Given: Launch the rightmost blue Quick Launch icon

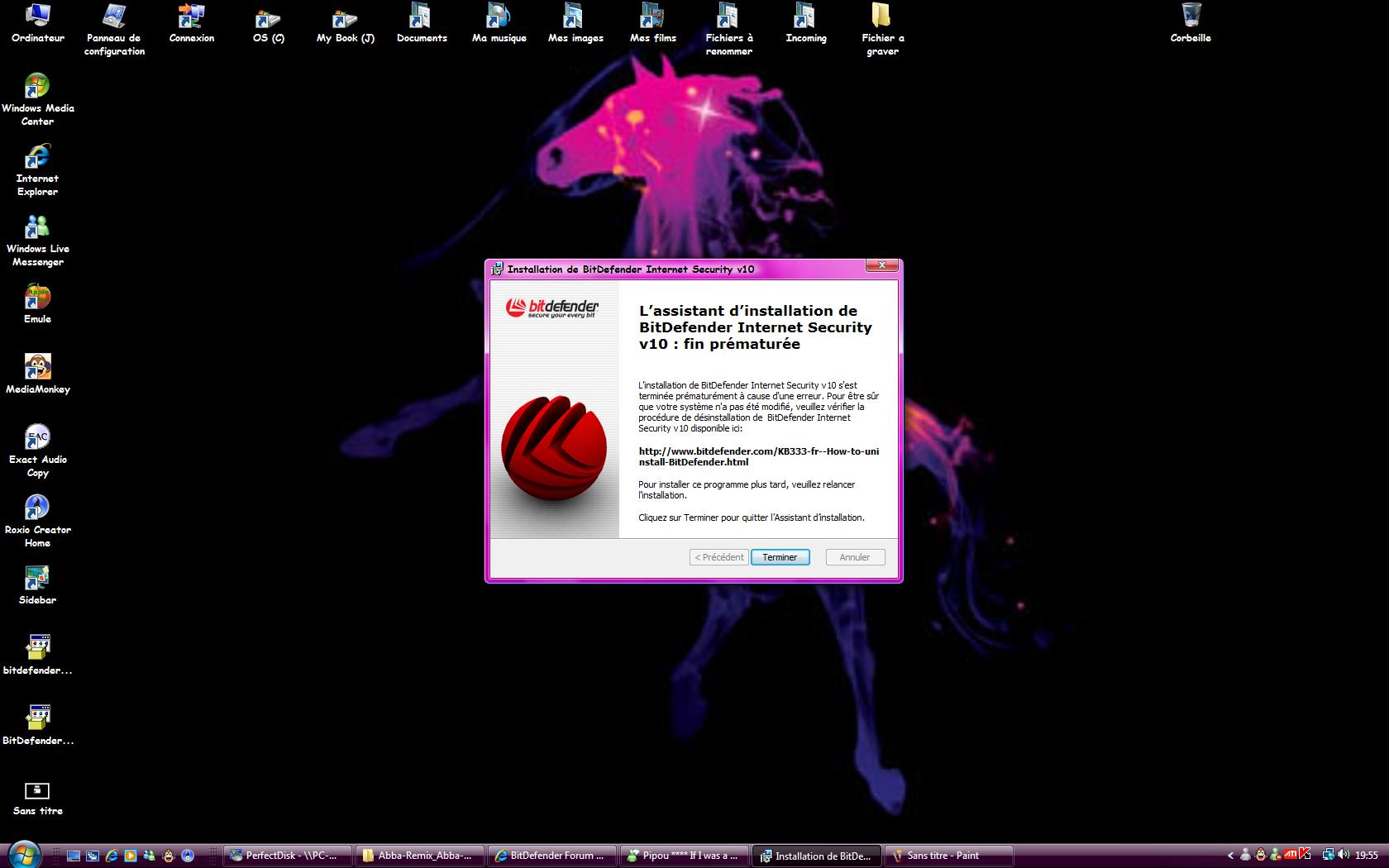Looking at the screenshot, I should tap(188, 856).
